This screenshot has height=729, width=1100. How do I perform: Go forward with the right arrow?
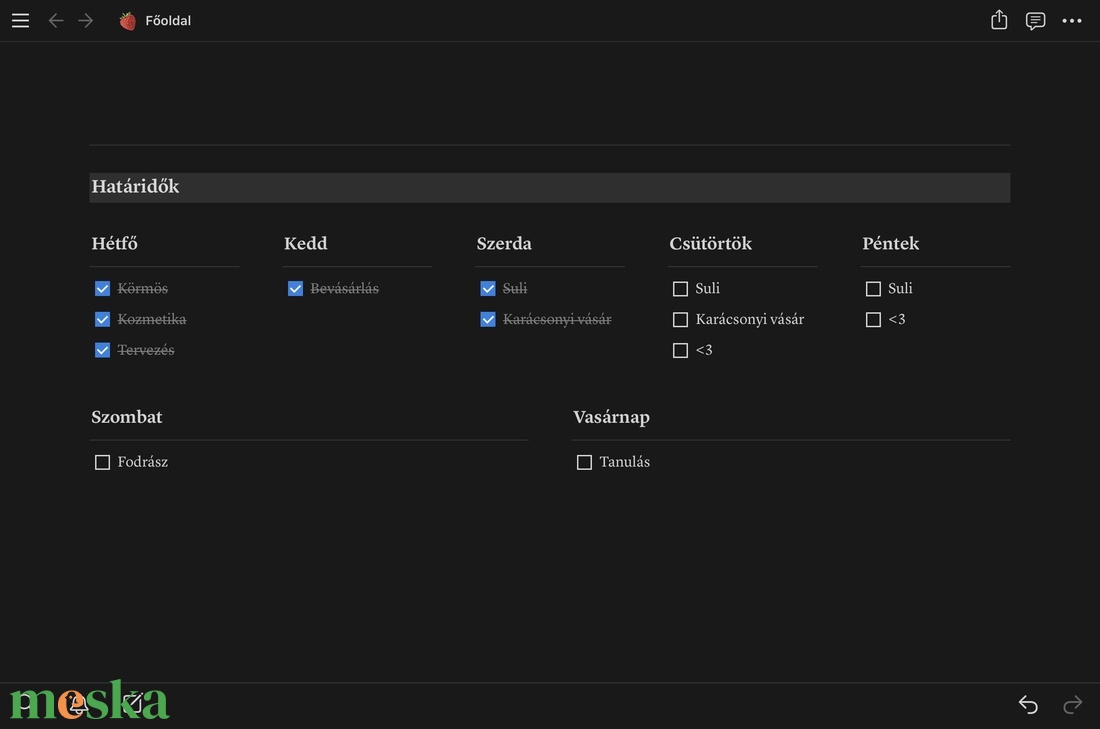(86, 20)
